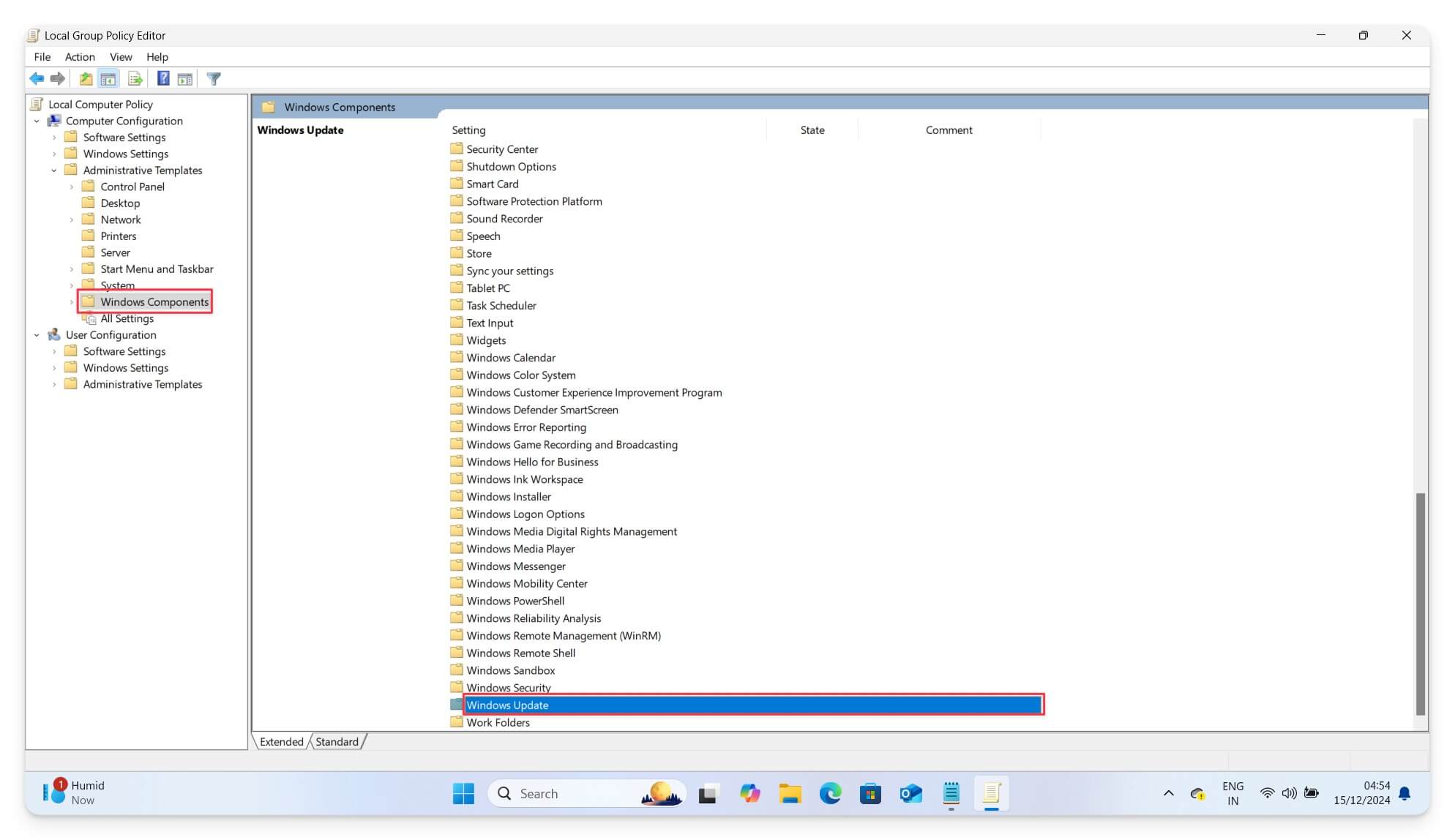This screenshot has height=840, width=1455.
Task: Open the File menu
Action: [42, 56]
